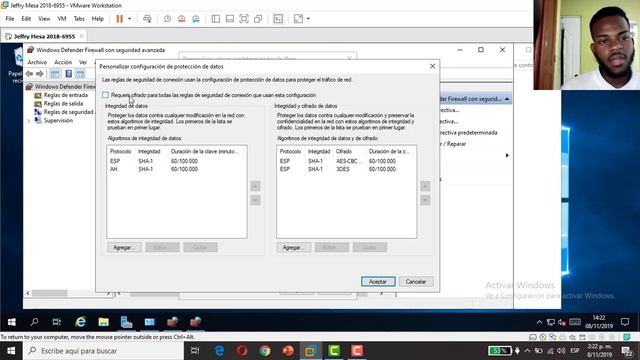Open Acción menu in Firewall window
Screen dimensions: 640x360
pyautogui.click(x=63, y=62)
